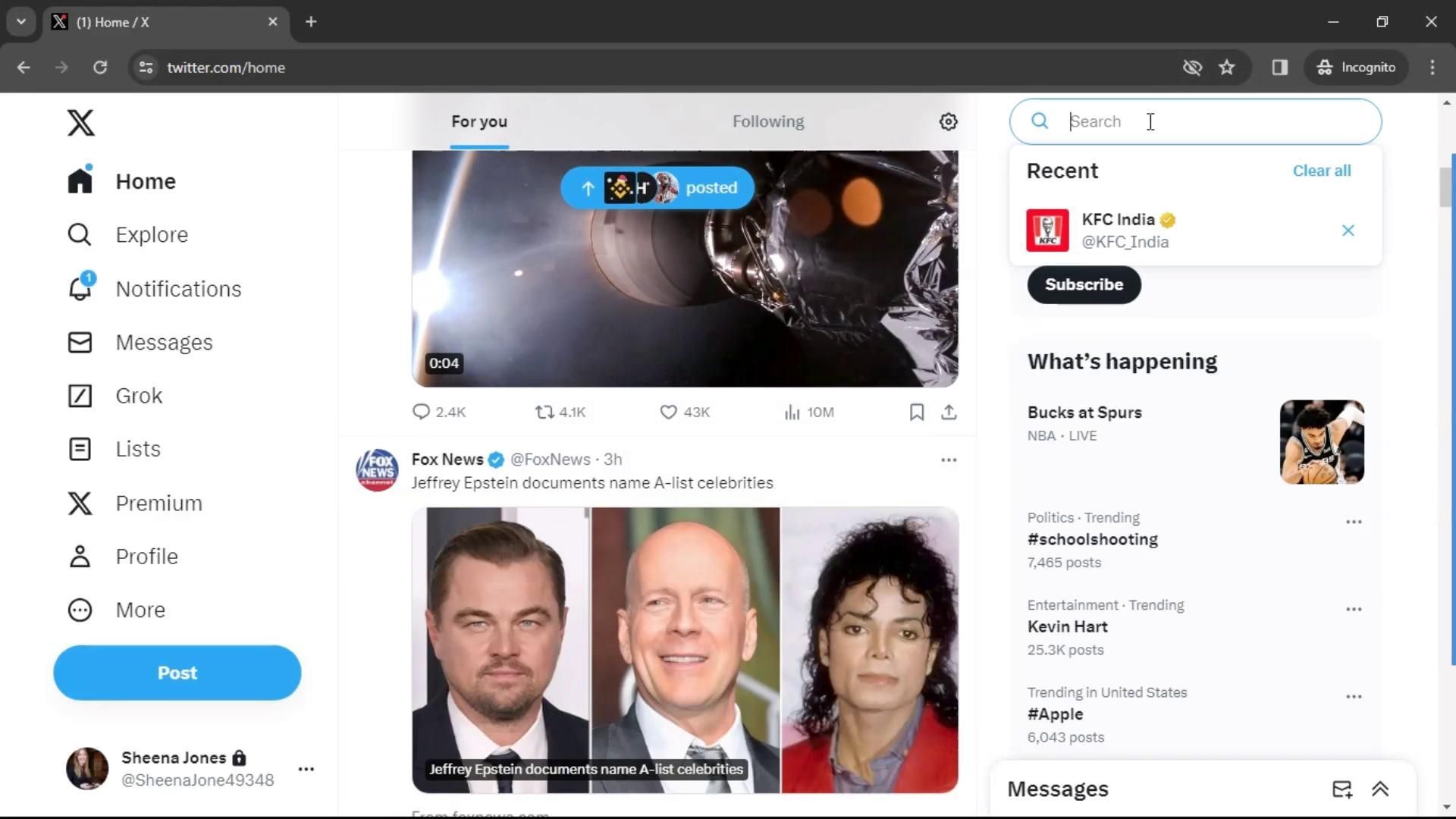
Task: Click the Clear all recent searches link
Action: (x=1321, y=171)
